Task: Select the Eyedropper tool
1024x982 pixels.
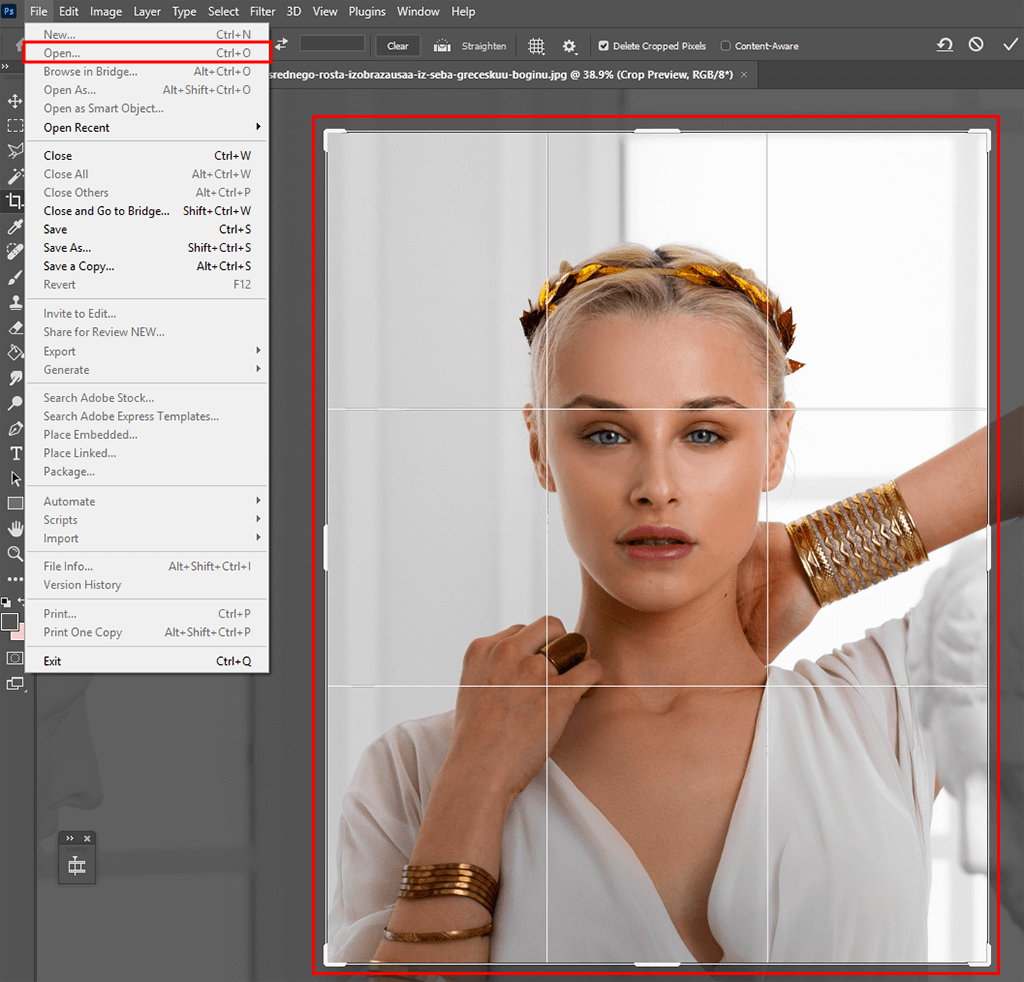Action: coord(15,227)
